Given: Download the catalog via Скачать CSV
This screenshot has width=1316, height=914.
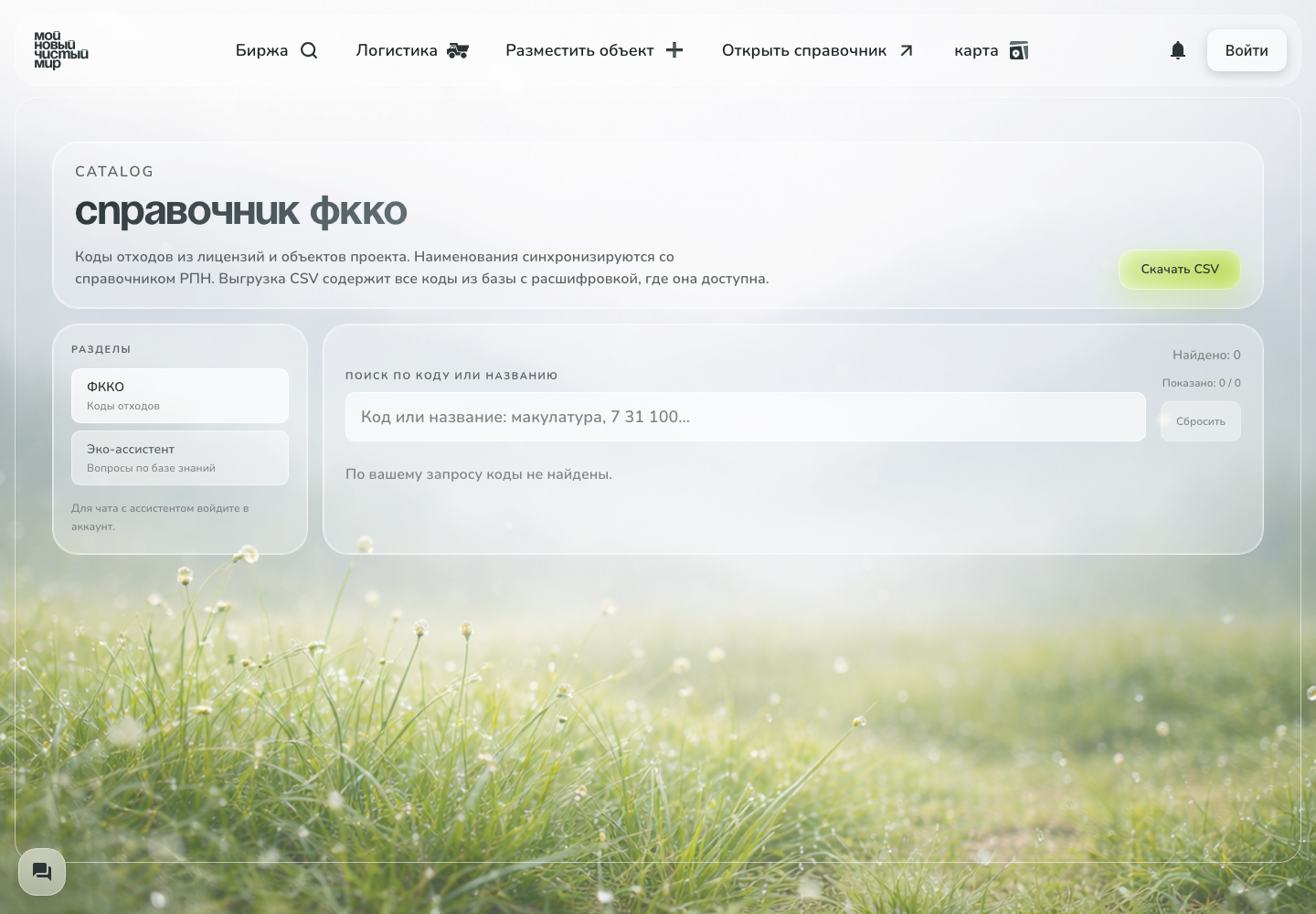Looking at the screenshot, I should pos(1180,269).
